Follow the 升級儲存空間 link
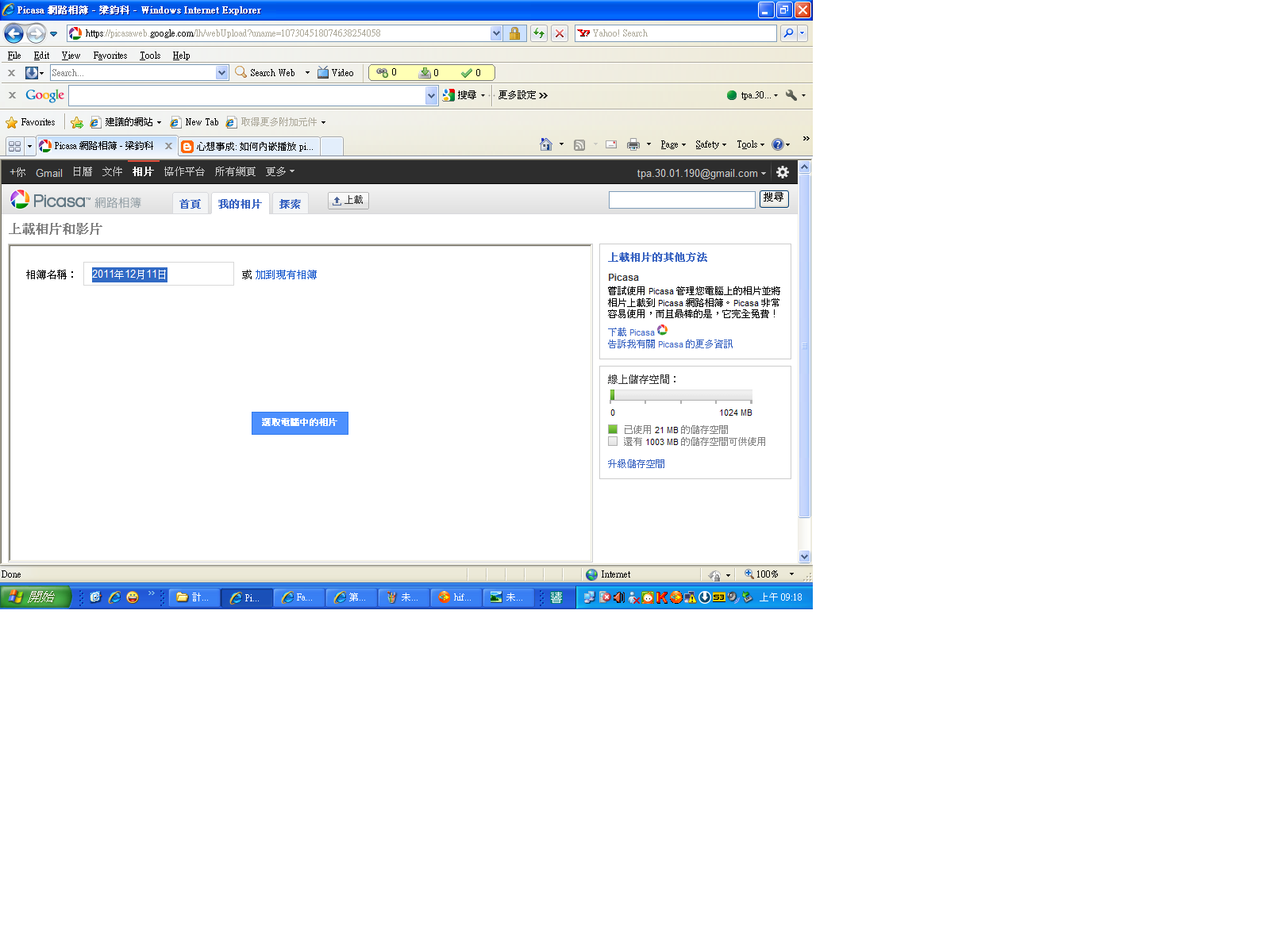Screen dimensions: 1270x952 tap(636, 464)
